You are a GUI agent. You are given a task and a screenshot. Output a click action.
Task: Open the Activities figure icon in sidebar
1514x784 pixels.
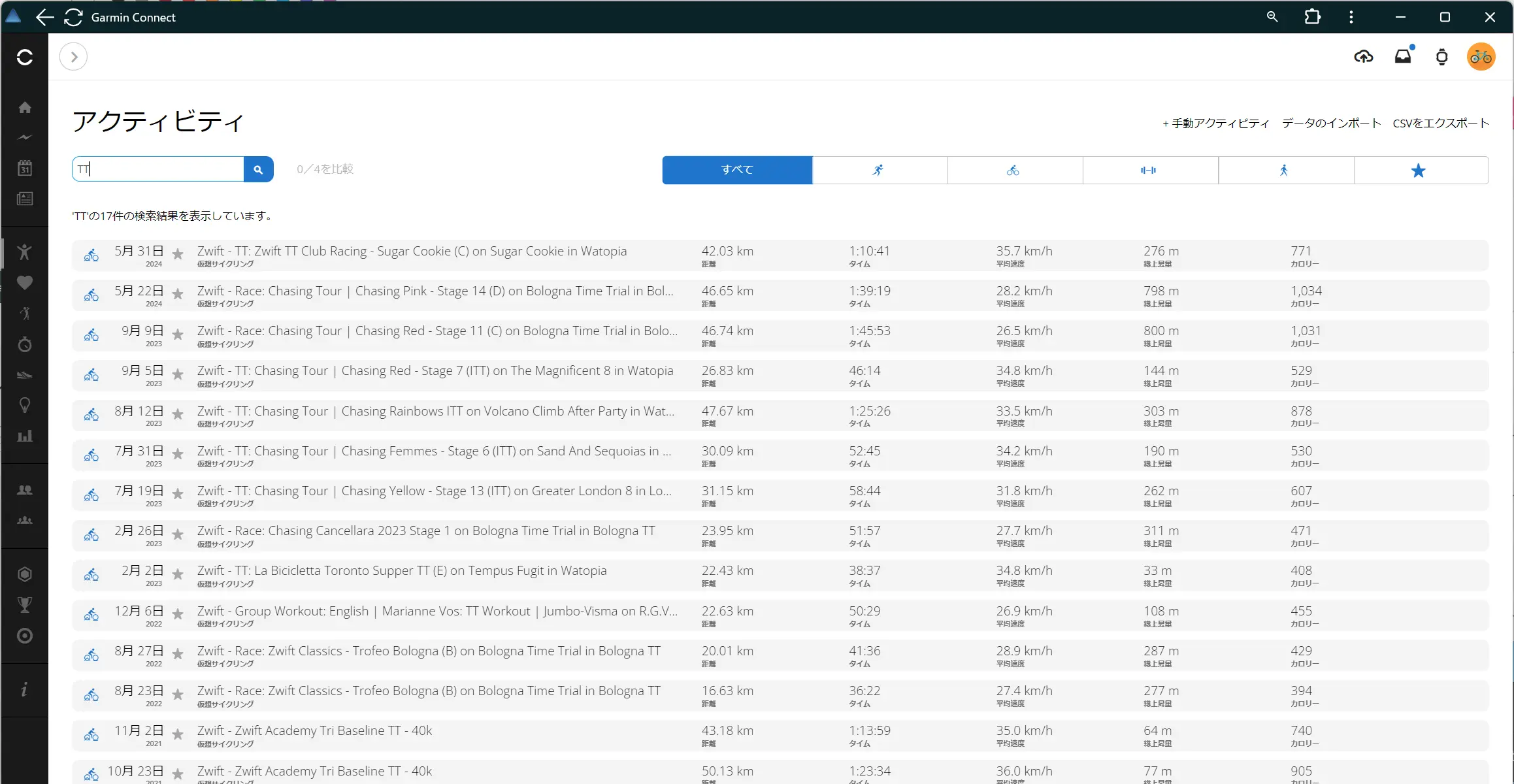(x=25, y=252)
